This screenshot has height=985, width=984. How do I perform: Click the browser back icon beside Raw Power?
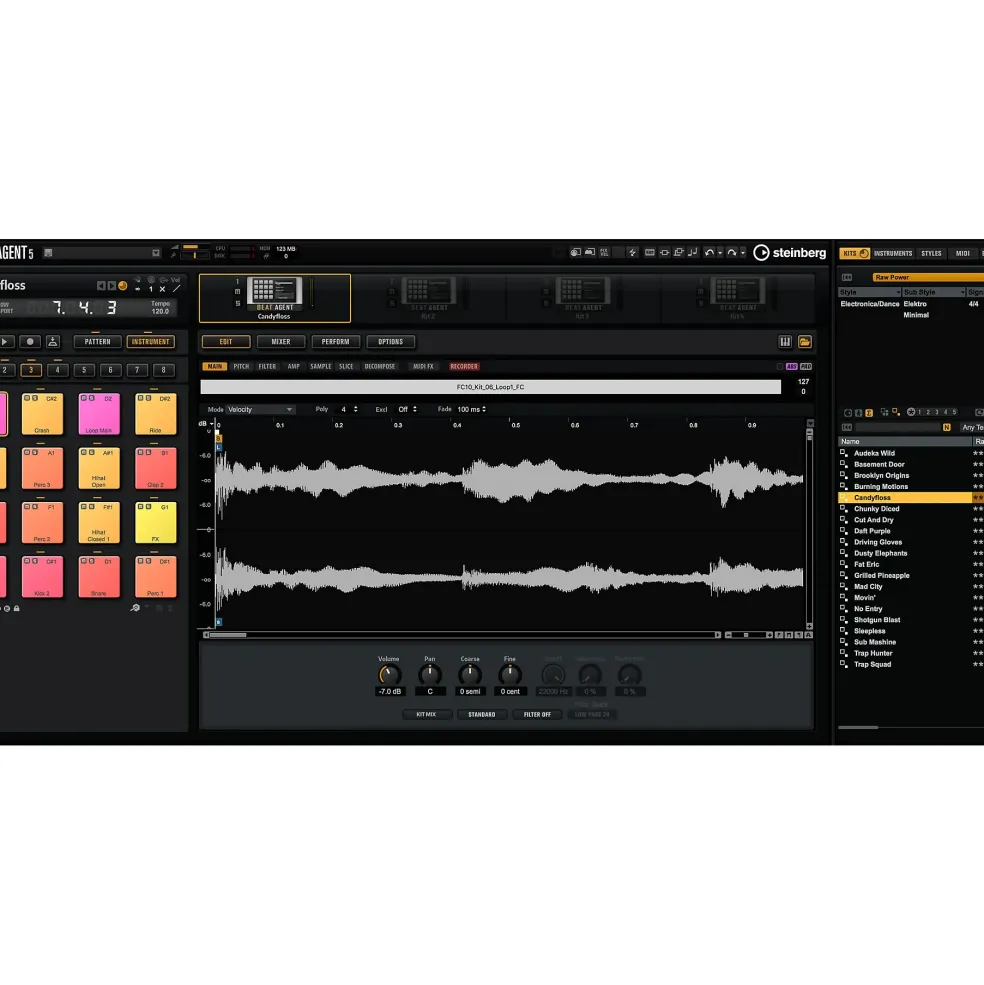click(847, 277)
